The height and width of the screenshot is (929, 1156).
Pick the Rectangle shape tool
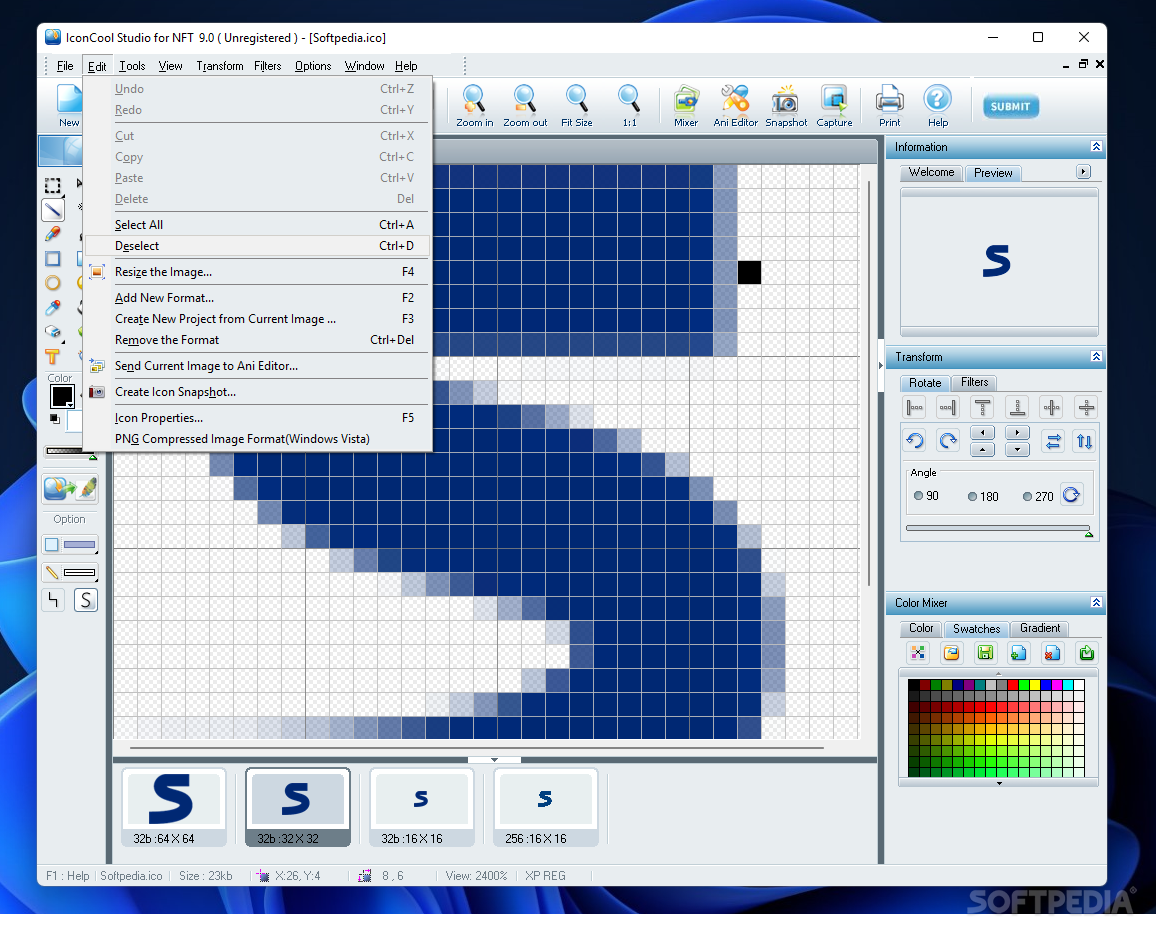click(x=52, y=259)
